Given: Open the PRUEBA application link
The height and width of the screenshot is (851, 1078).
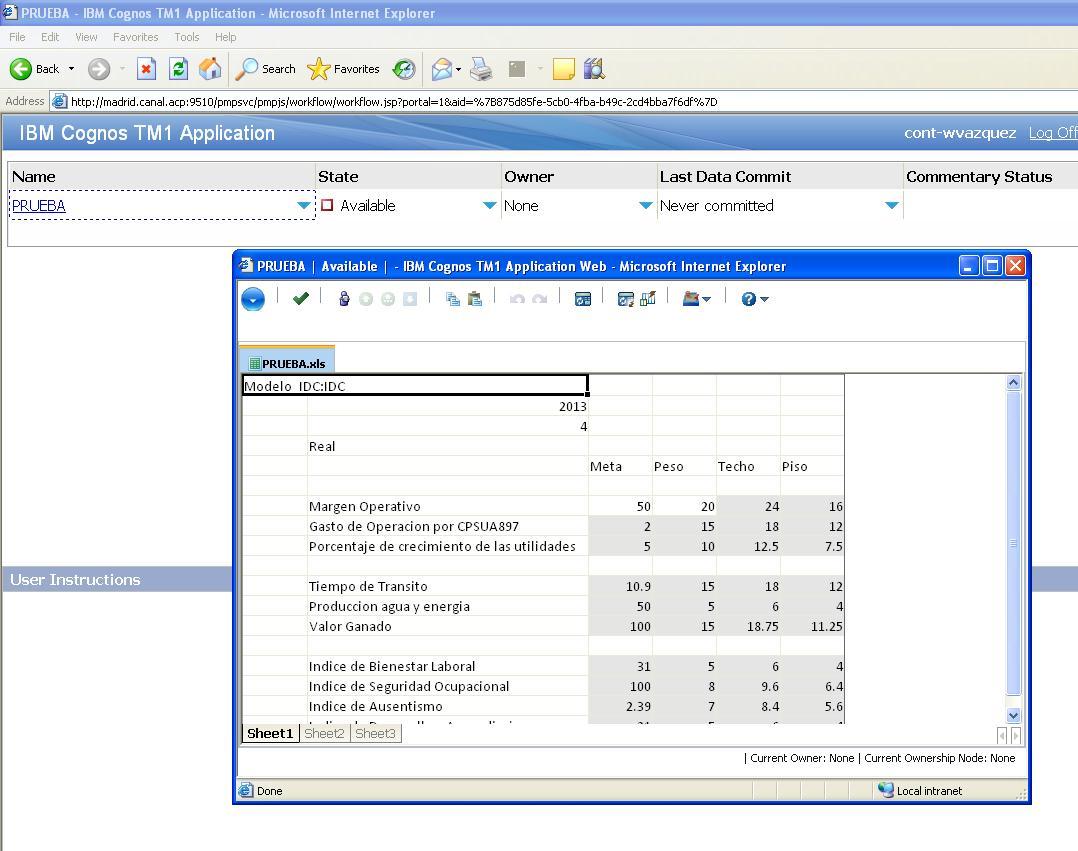Looking at the screenshot, I should point(38,206).
